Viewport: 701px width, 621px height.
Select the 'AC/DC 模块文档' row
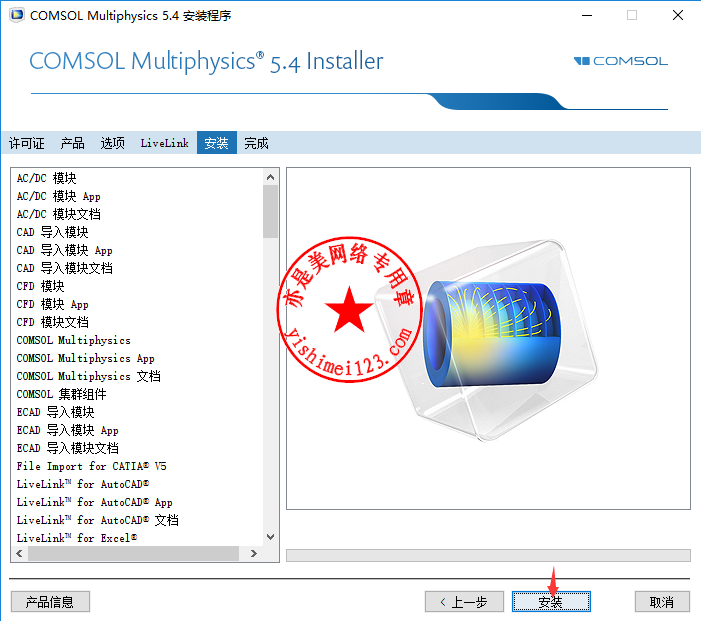click(x=139, y=214)
